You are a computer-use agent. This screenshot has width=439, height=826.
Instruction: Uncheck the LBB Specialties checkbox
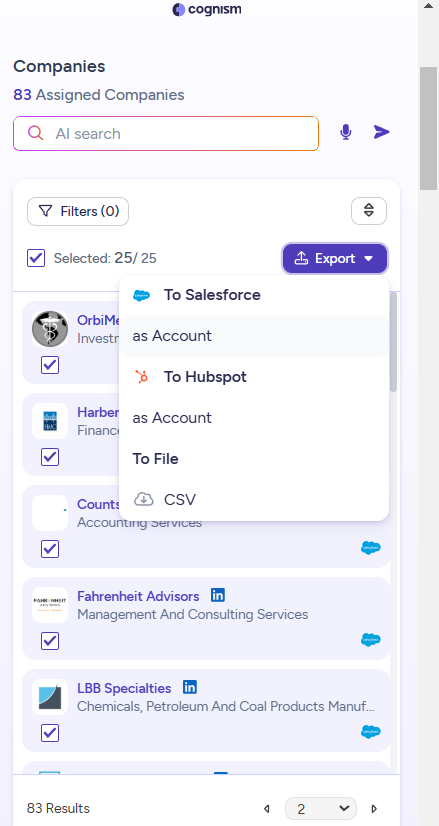(x=50, y=733)
